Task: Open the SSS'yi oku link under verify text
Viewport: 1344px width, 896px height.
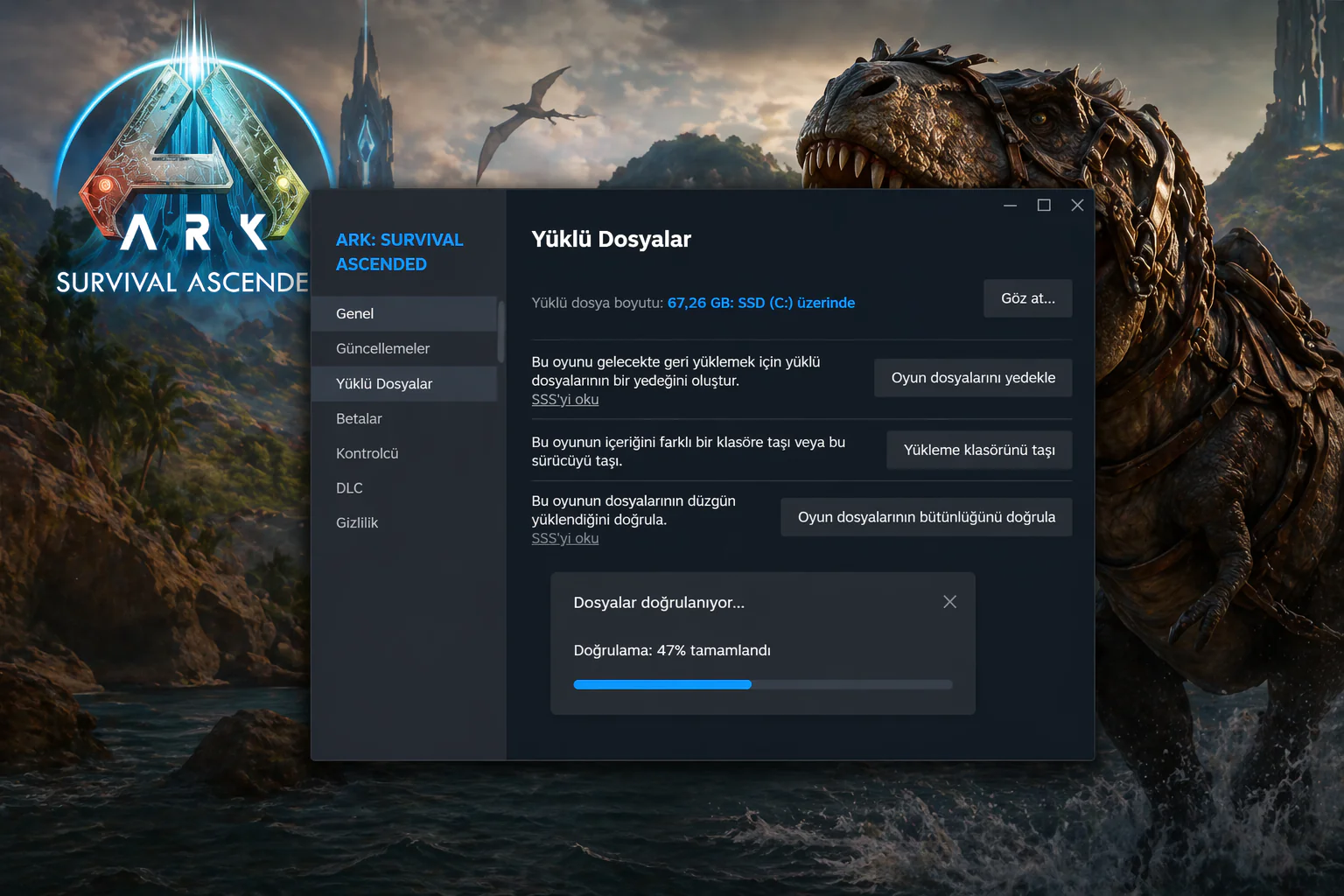Action: (x=564, y=537)
